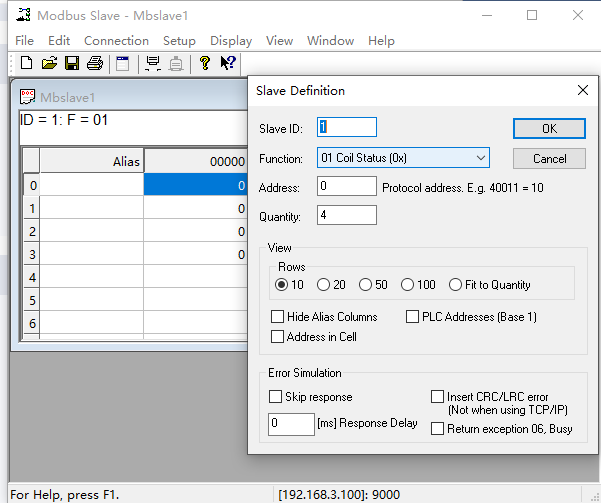Screen dimensions: 601x503
Task: Select the 50 rows radio button
Action: pyautogui.click(x=366, y=285)
